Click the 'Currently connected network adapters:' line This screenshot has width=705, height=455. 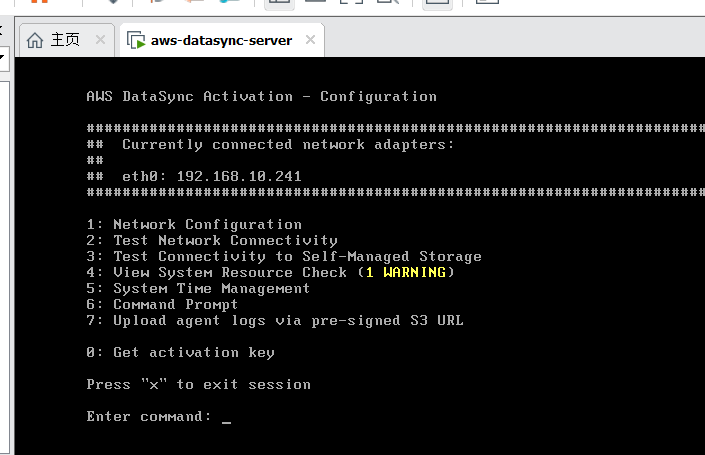coord(288,145)
